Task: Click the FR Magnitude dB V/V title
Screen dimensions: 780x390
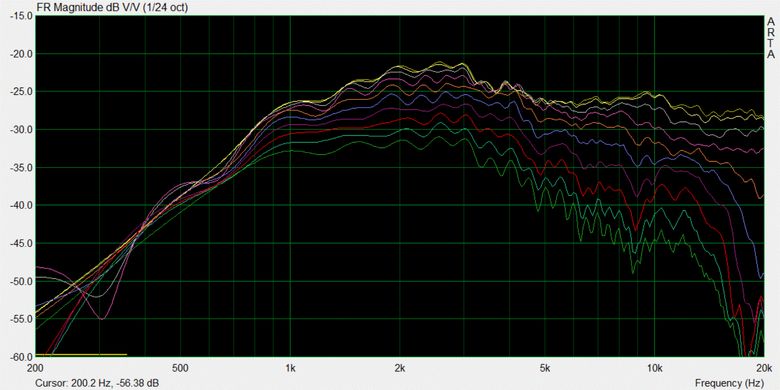Action: tap(112, 7)
